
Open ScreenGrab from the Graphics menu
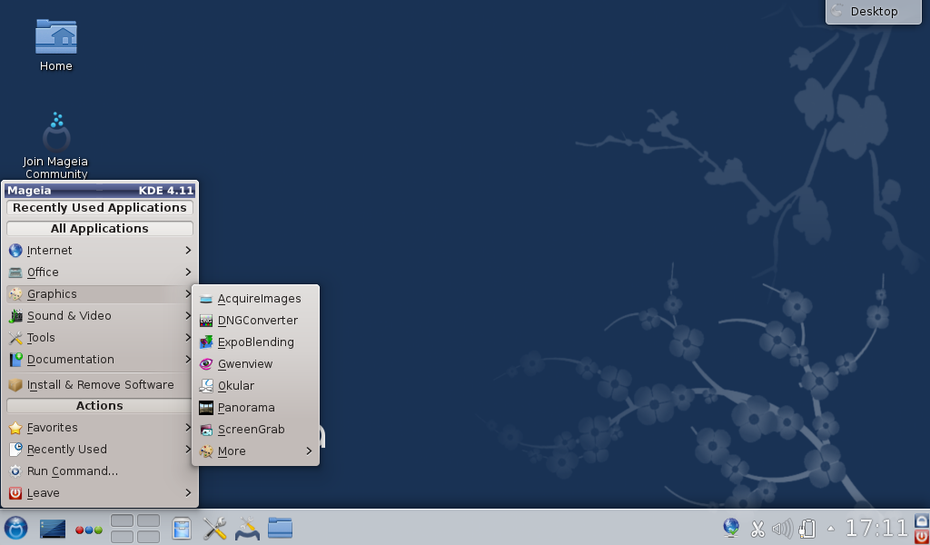click(251, 430)
